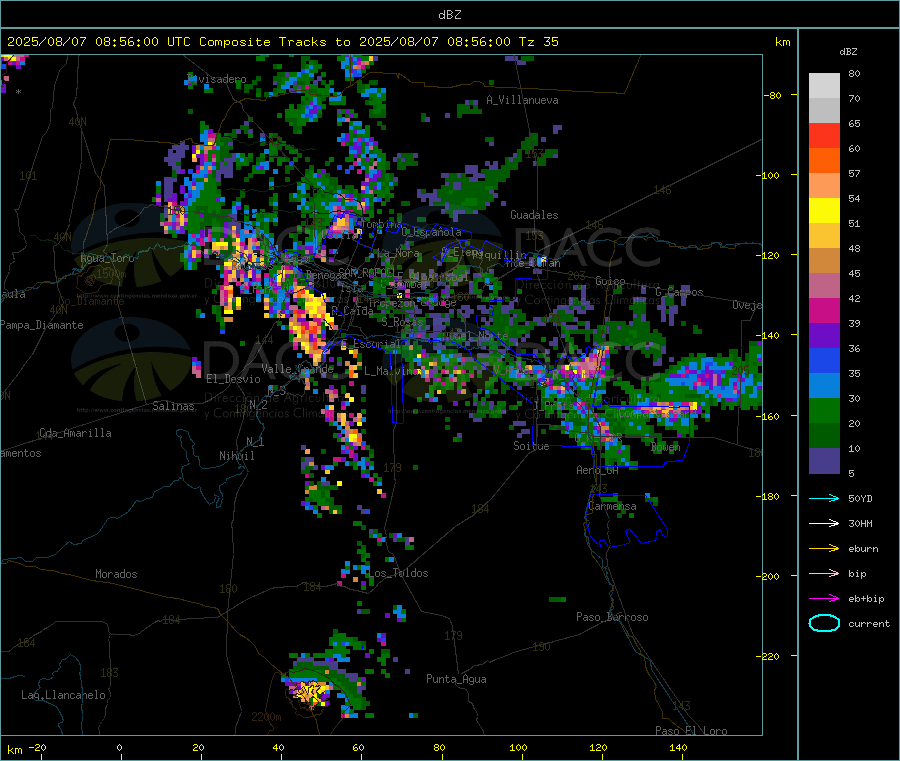
Task: Click the cyan 'current' ellipse legend icon
Action: tap(824, 623)
